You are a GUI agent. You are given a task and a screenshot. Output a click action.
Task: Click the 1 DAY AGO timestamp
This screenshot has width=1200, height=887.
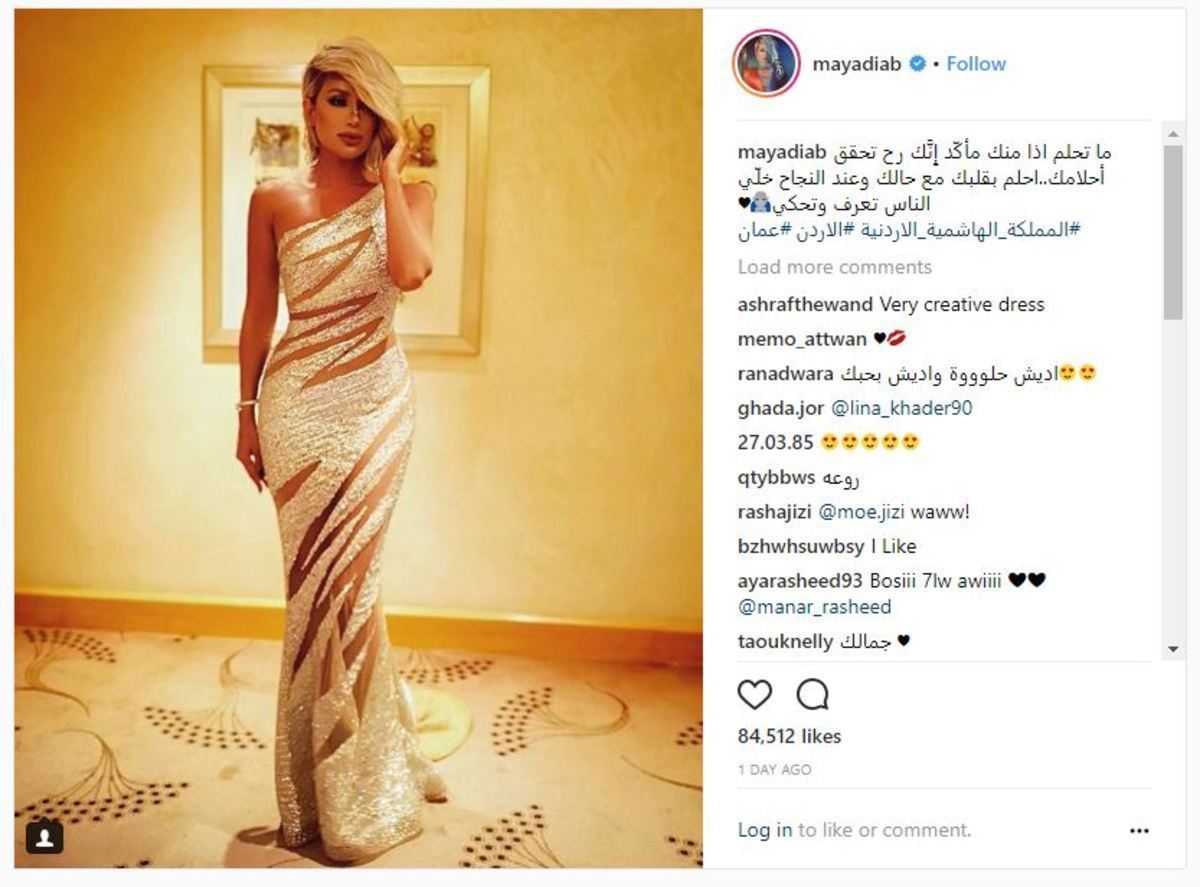[x=775, y=770]
